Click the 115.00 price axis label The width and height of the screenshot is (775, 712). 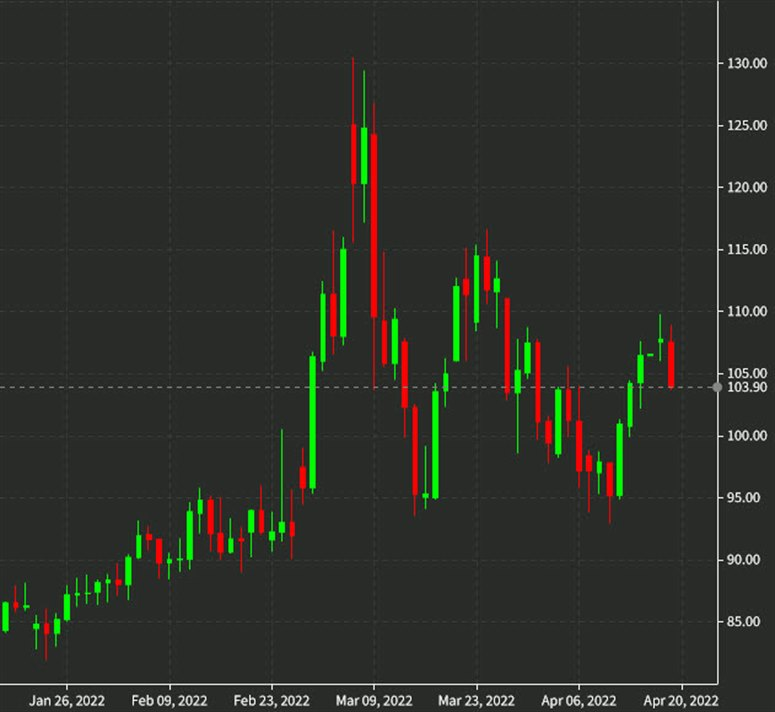[747, 250]
